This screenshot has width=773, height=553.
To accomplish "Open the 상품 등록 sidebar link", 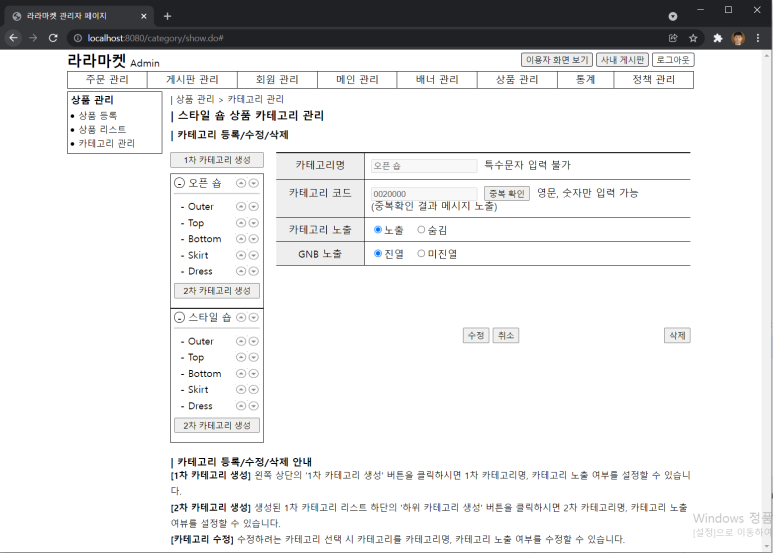I will 98,115.
